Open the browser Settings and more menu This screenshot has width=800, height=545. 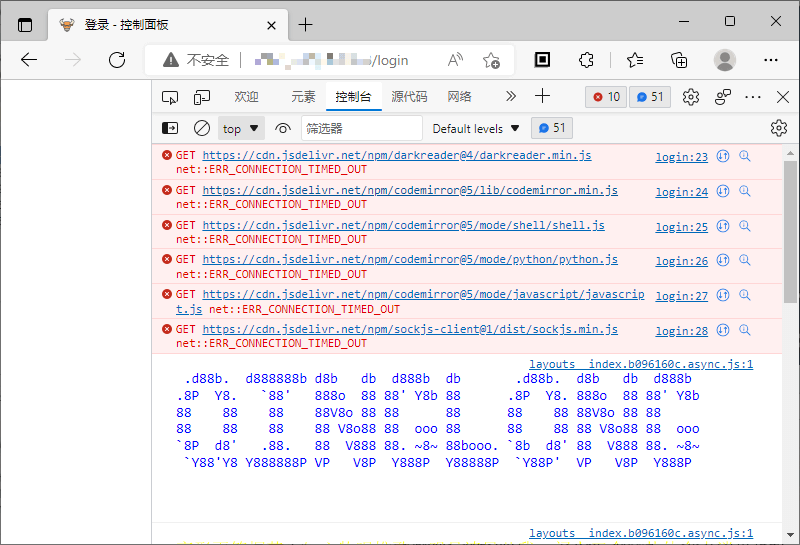coord(770,60)
